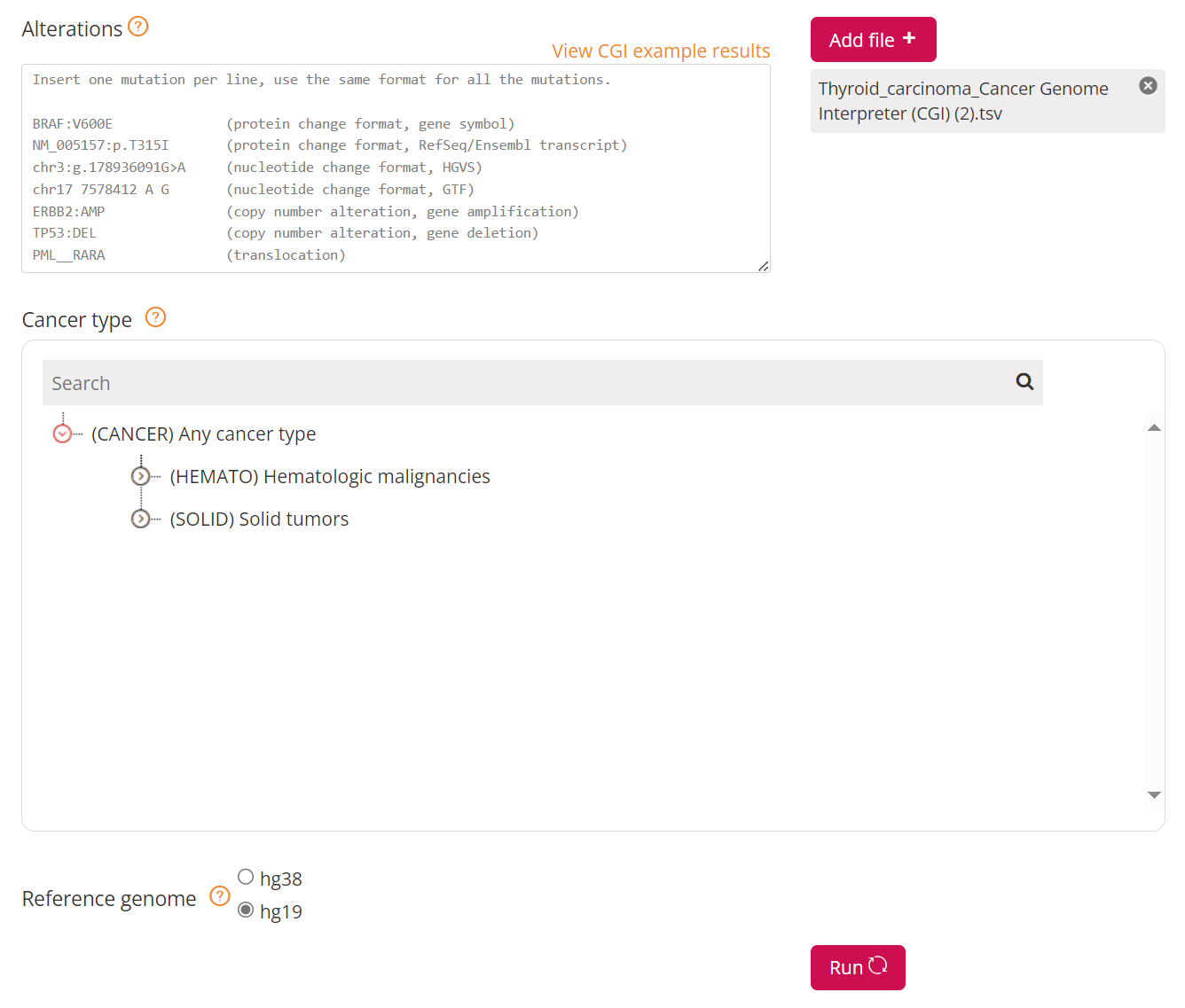This screenshot has width=1185, height=1008.
Task: Expand the Hematologic malignancies node
Action: (140, 476)
